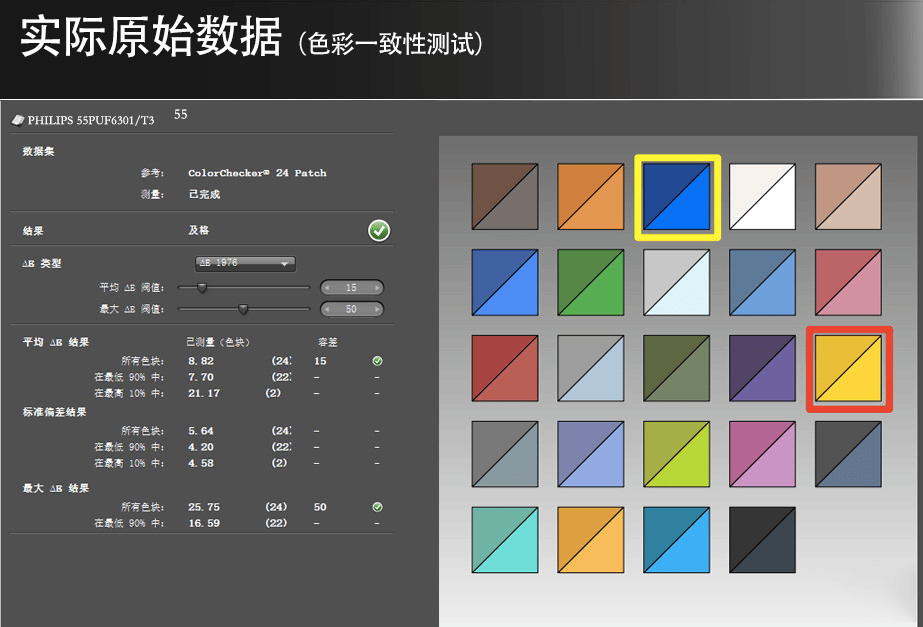Click the white color patch
Screen dimensions: 923x627
click(x=762, y=197)
